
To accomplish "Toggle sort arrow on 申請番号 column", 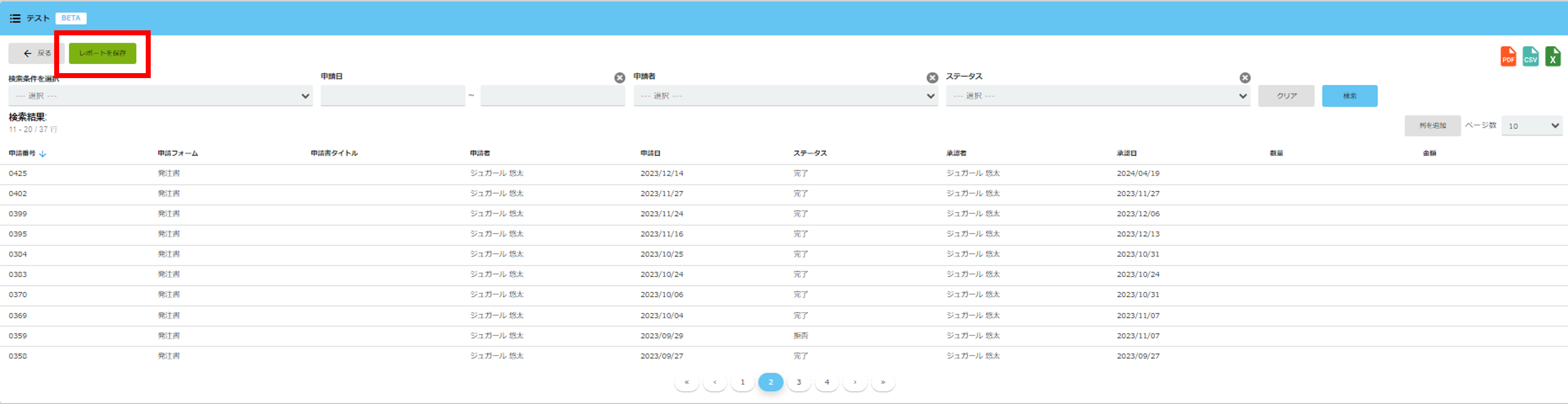I will tap(43, 154).
